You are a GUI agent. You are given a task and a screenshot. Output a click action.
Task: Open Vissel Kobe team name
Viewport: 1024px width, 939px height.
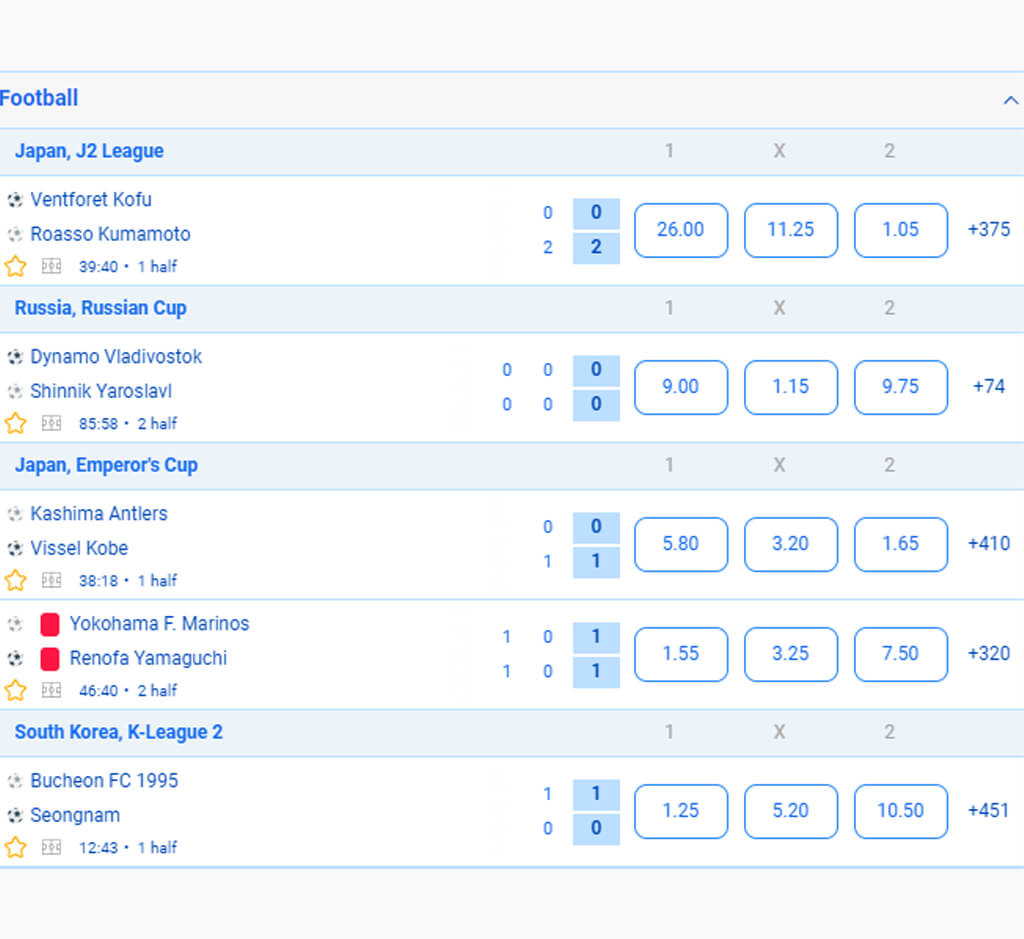click(x=79, y=549)
